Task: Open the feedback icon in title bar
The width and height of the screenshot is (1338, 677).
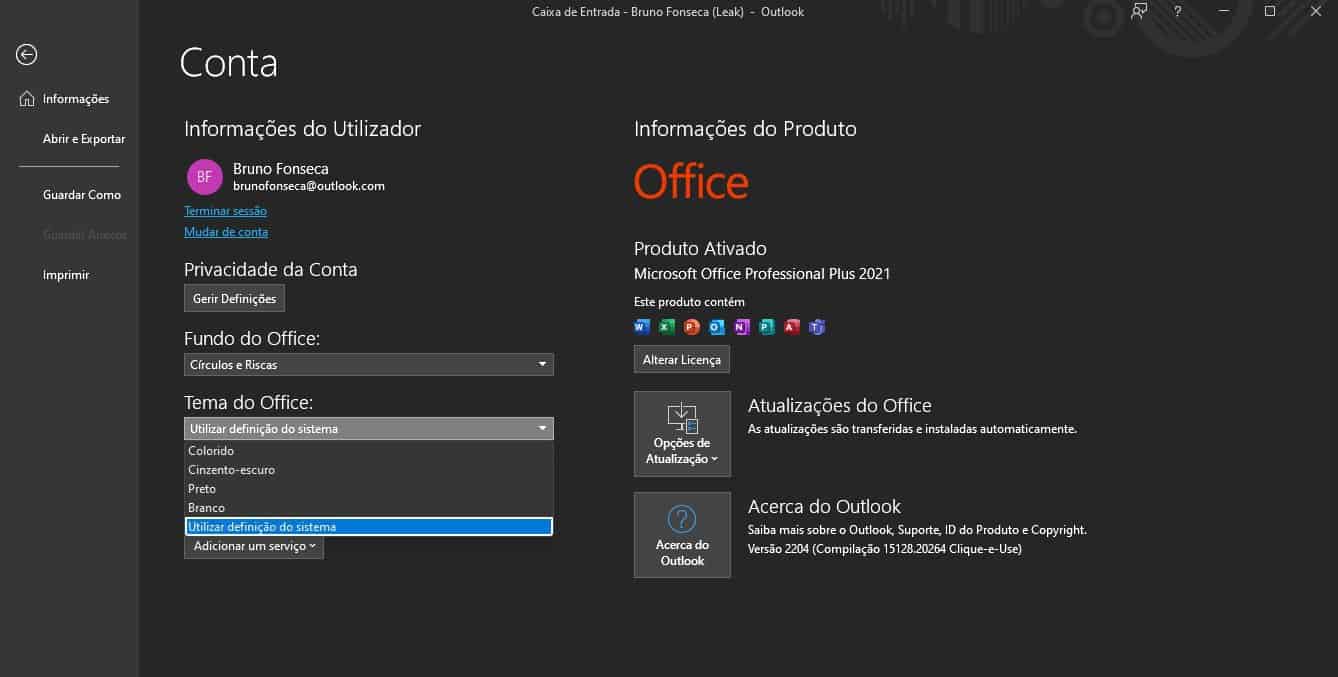Action: [1139, 11]
